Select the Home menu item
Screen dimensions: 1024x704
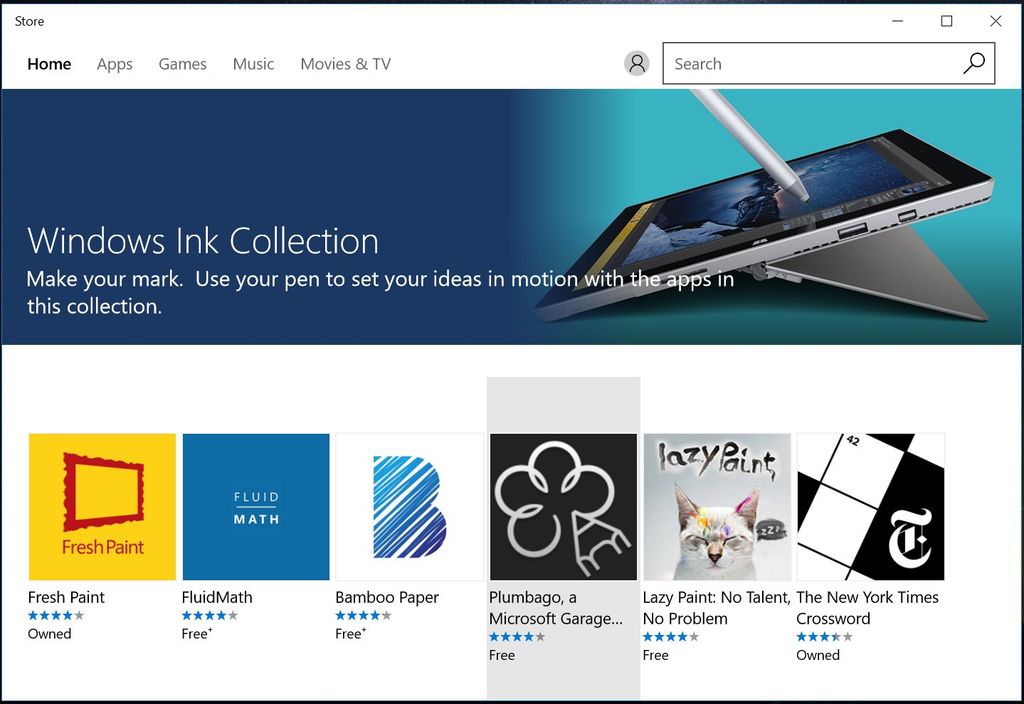coord(49,64)
